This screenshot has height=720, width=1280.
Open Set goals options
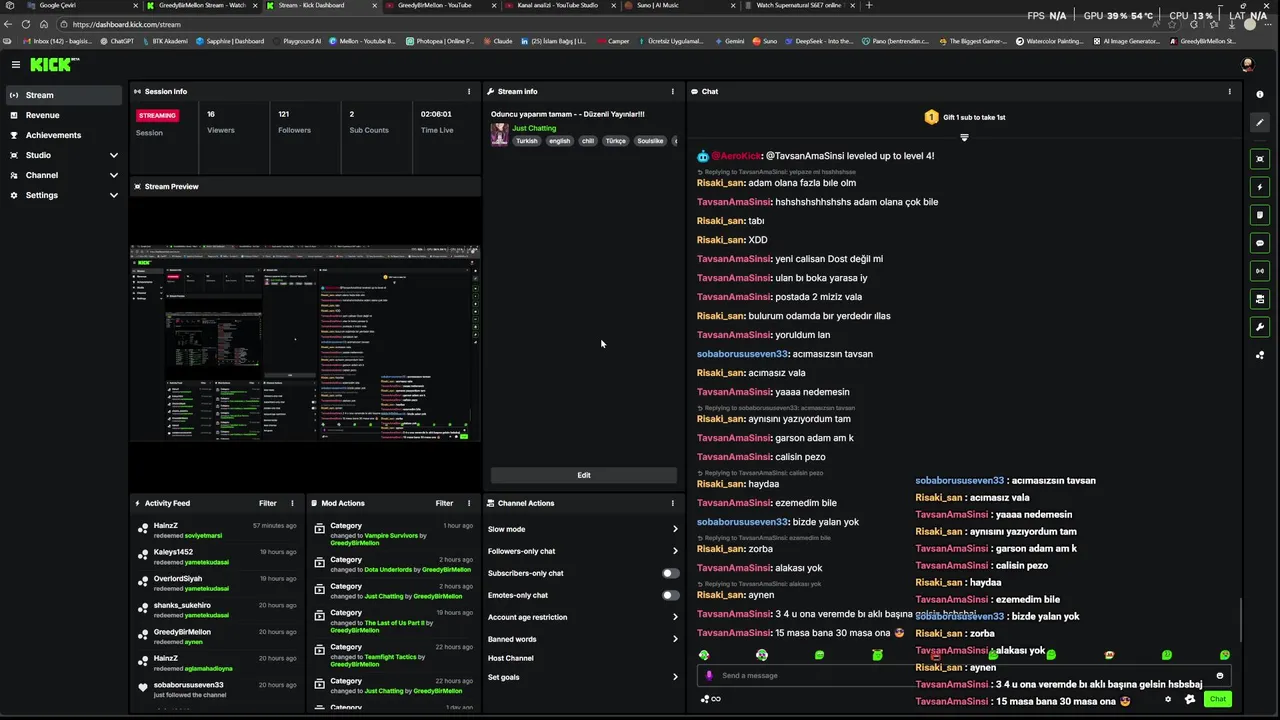coord(583,677)
